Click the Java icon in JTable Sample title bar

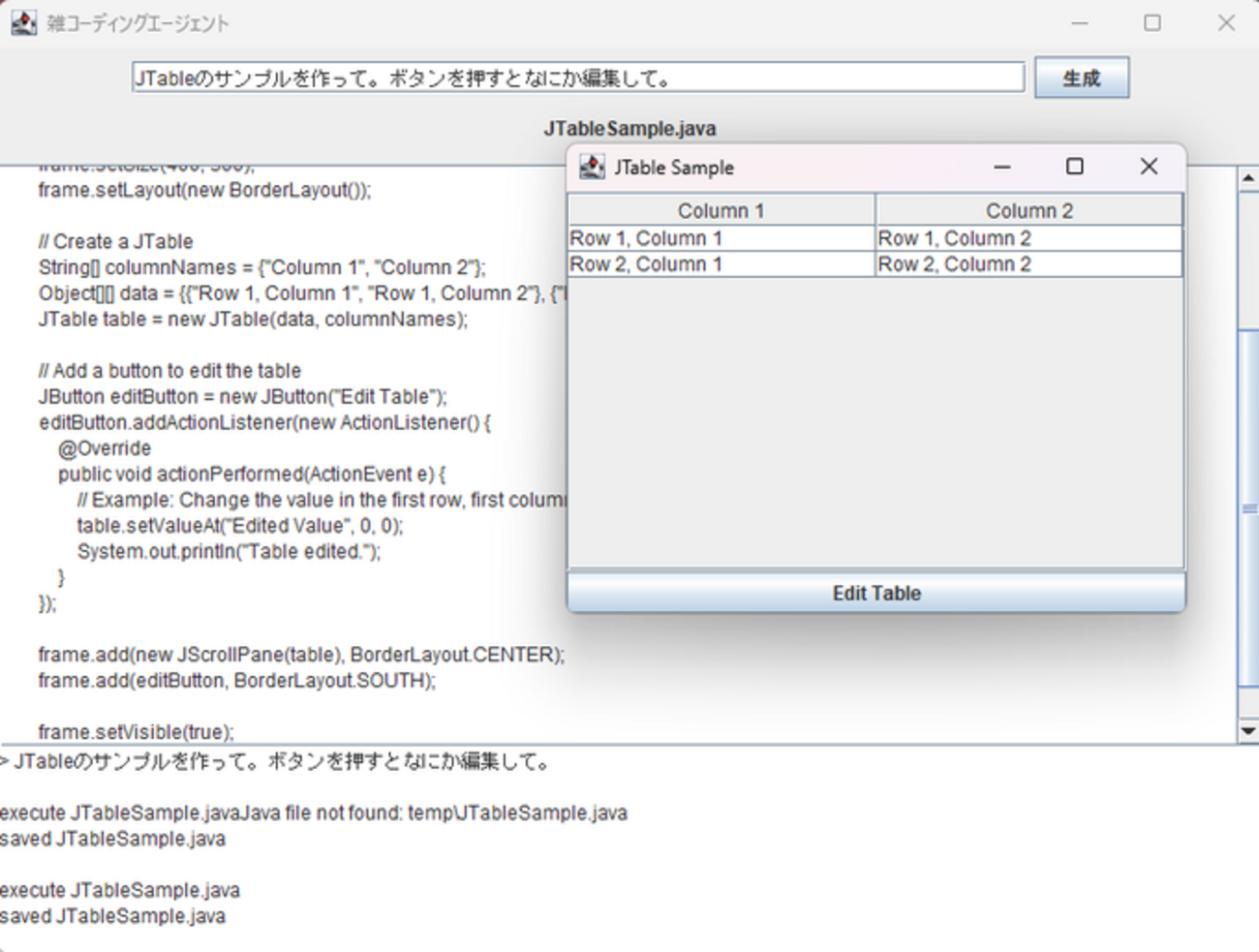tap(592, 168)
